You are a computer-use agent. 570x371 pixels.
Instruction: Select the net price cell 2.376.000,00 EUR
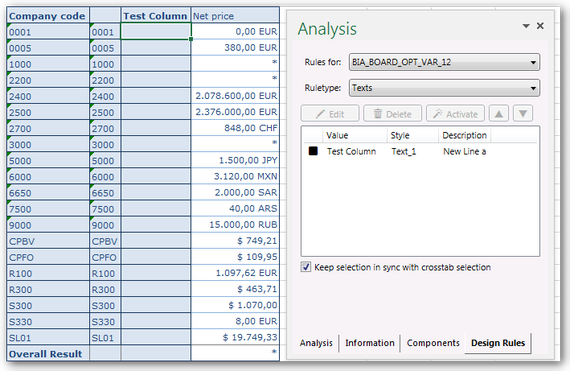[235, 112]
